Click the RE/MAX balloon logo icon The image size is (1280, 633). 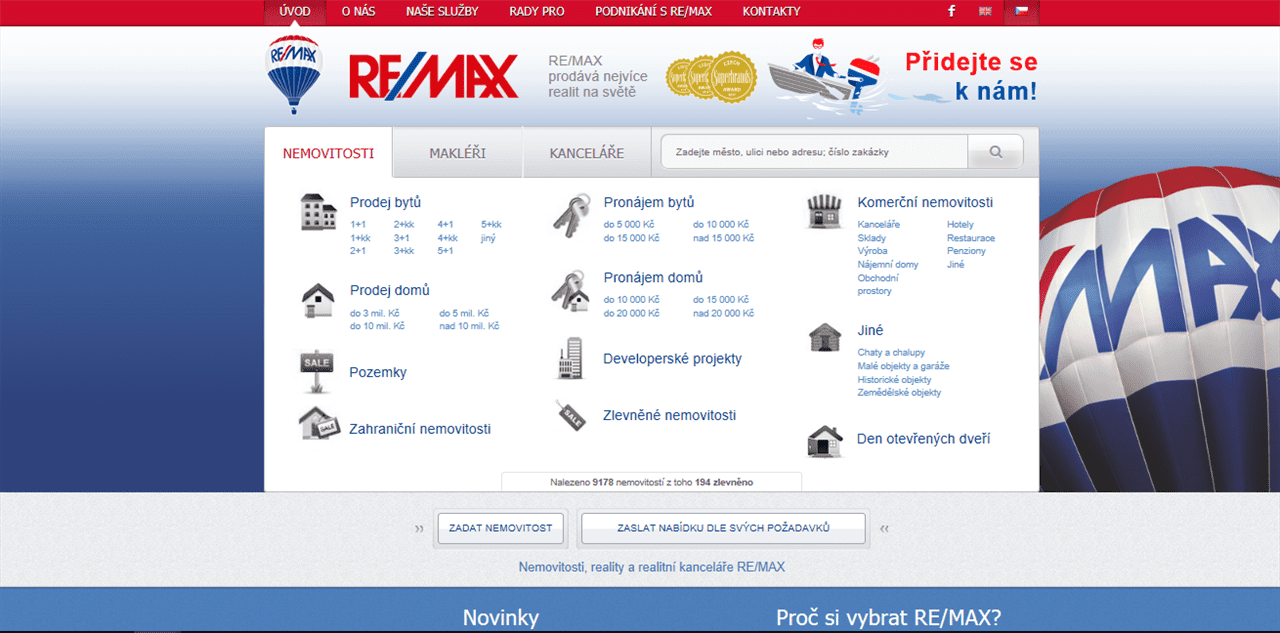294,75
